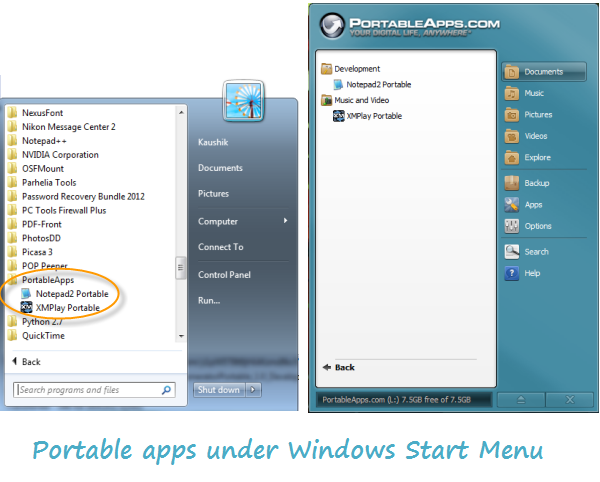Viewport: 600px width, 482px height.
Task: Click the Search programs and files field
Action: click(x=94, y=390)
